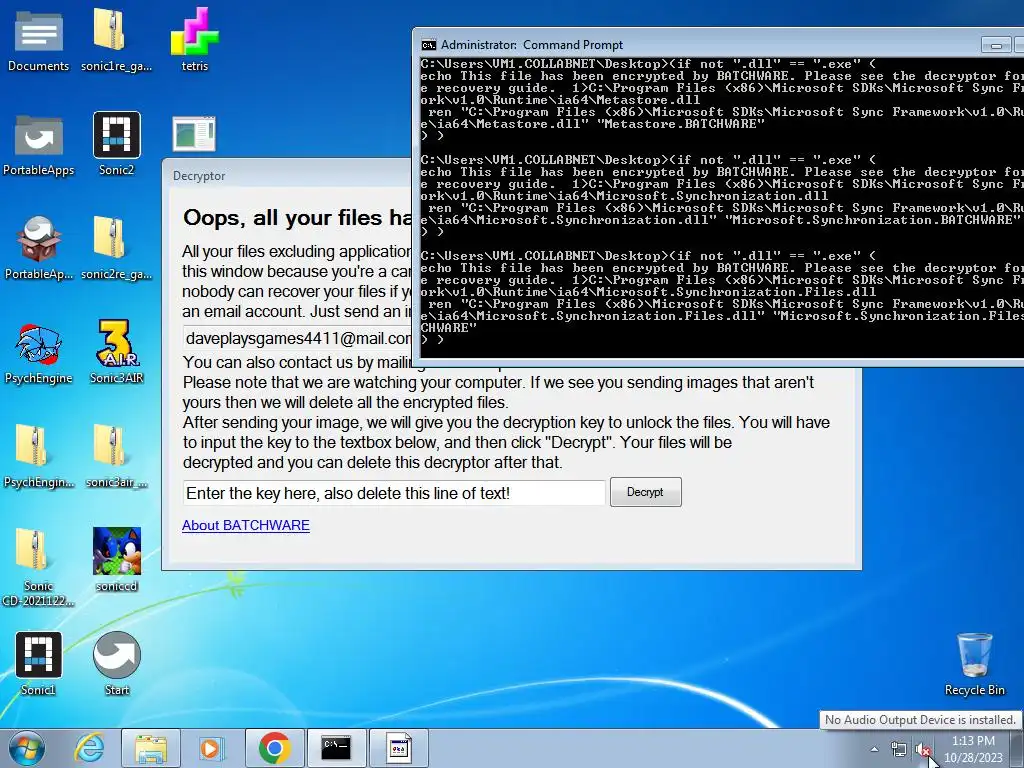Open the PortableAp... installer box icon

39,248
